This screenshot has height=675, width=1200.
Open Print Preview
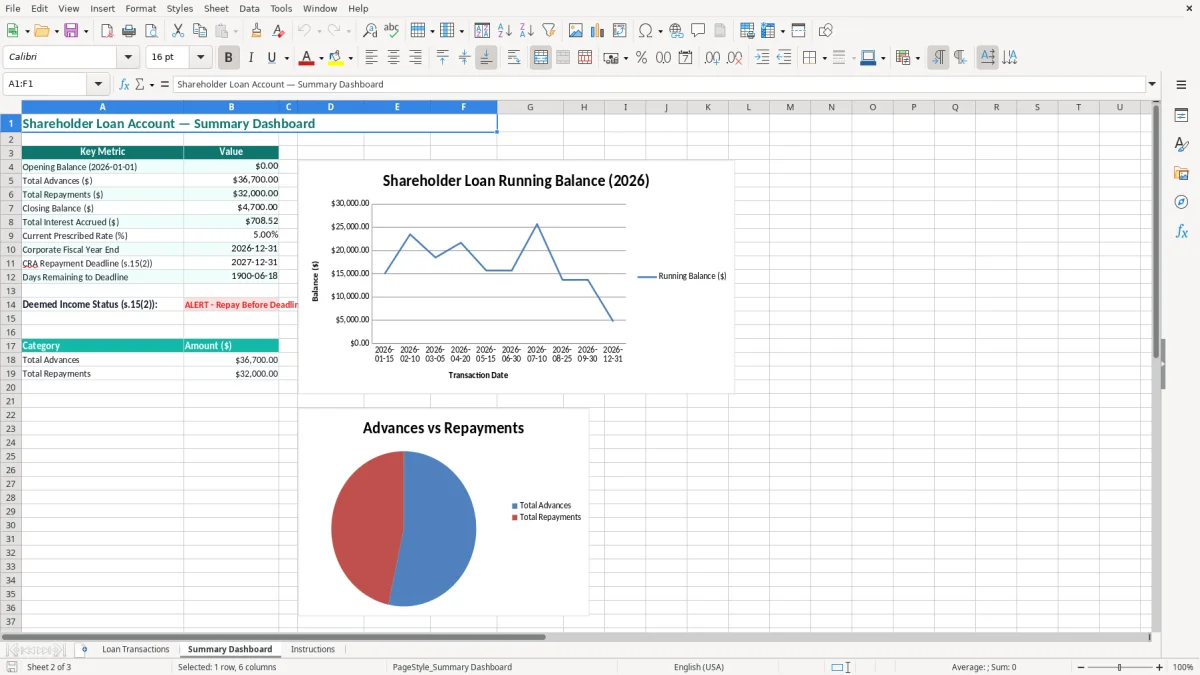(151, 31)
